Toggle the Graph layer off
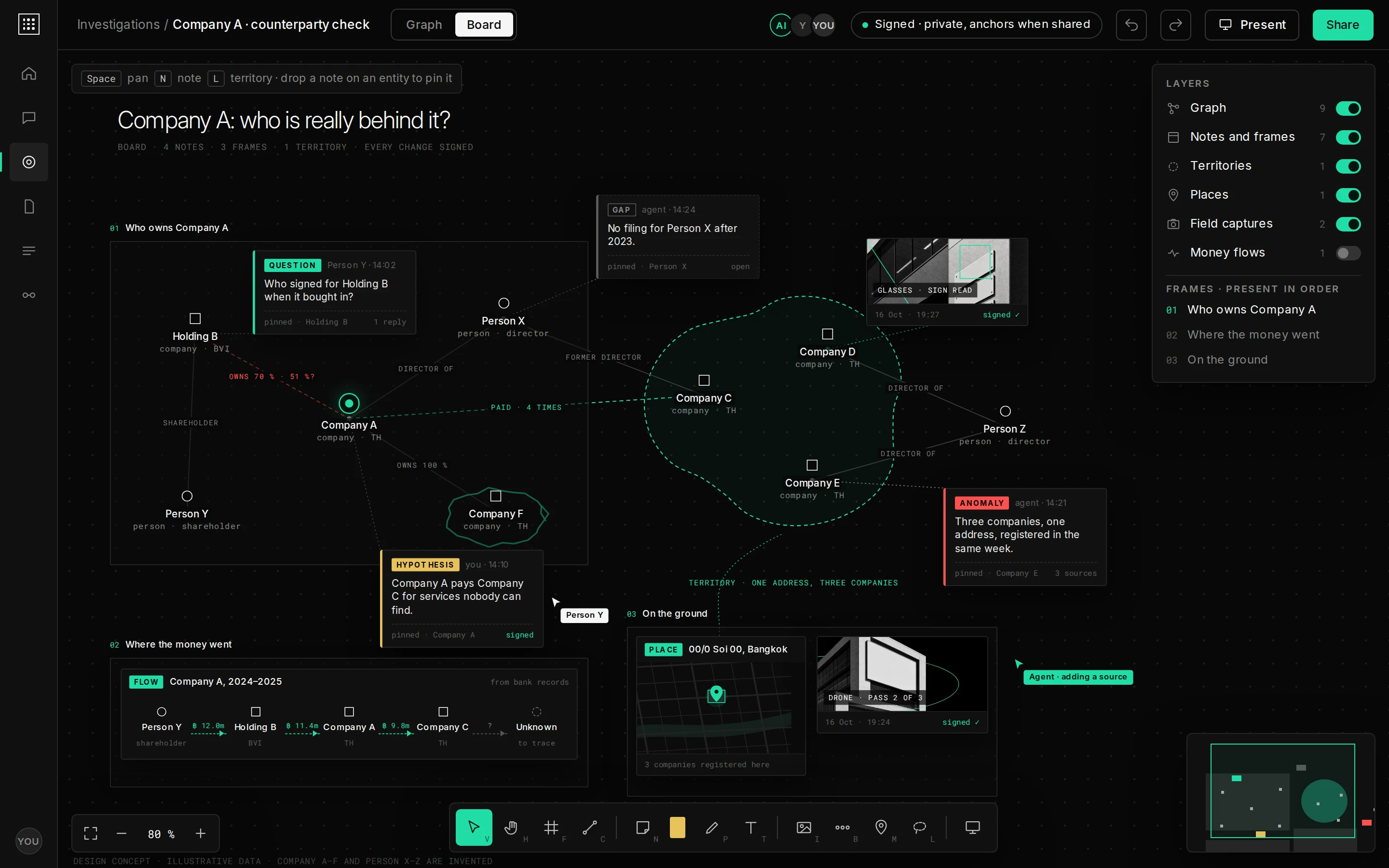This screenshot has height=868, width=1389. click(x=1348, y=108)
